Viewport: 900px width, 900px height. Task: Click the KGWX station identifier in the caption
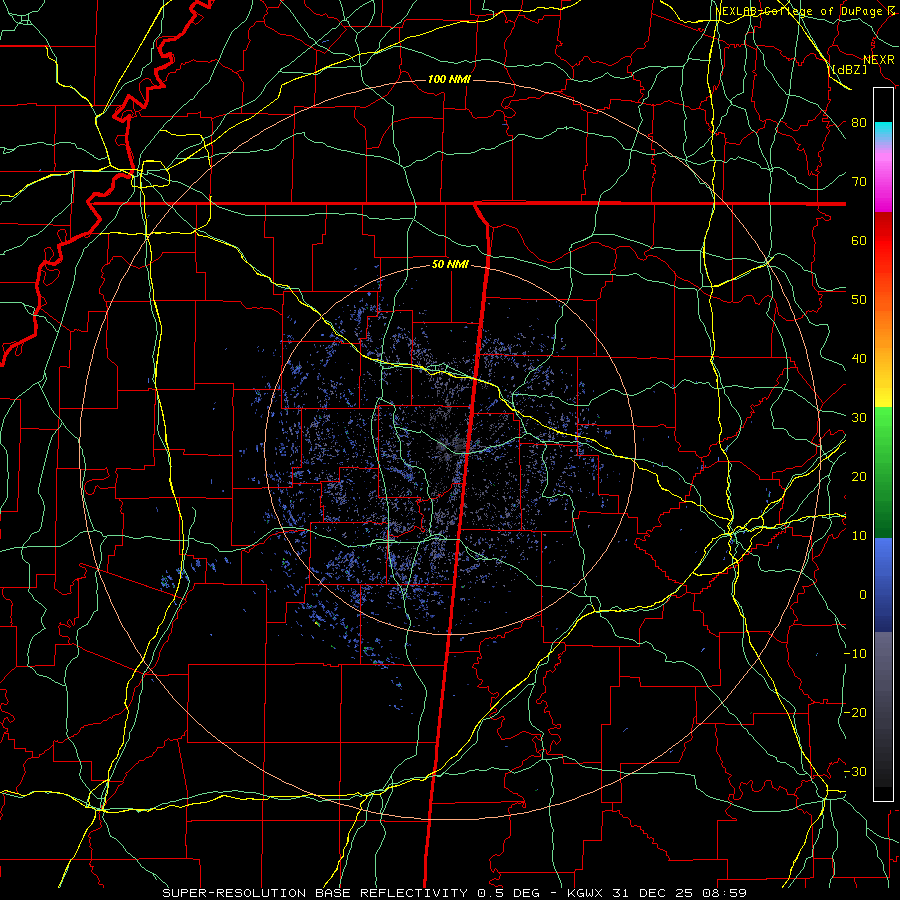pyautogui.click(x=587, y=893)
